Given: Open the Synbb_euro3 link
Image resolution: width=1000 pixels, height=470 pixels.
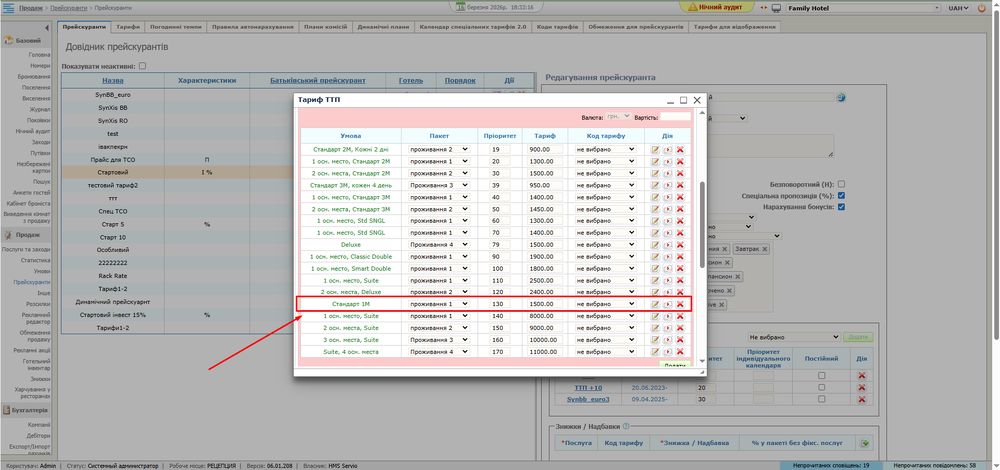Looking at the screenshot, I should click(x=588, y=399).
